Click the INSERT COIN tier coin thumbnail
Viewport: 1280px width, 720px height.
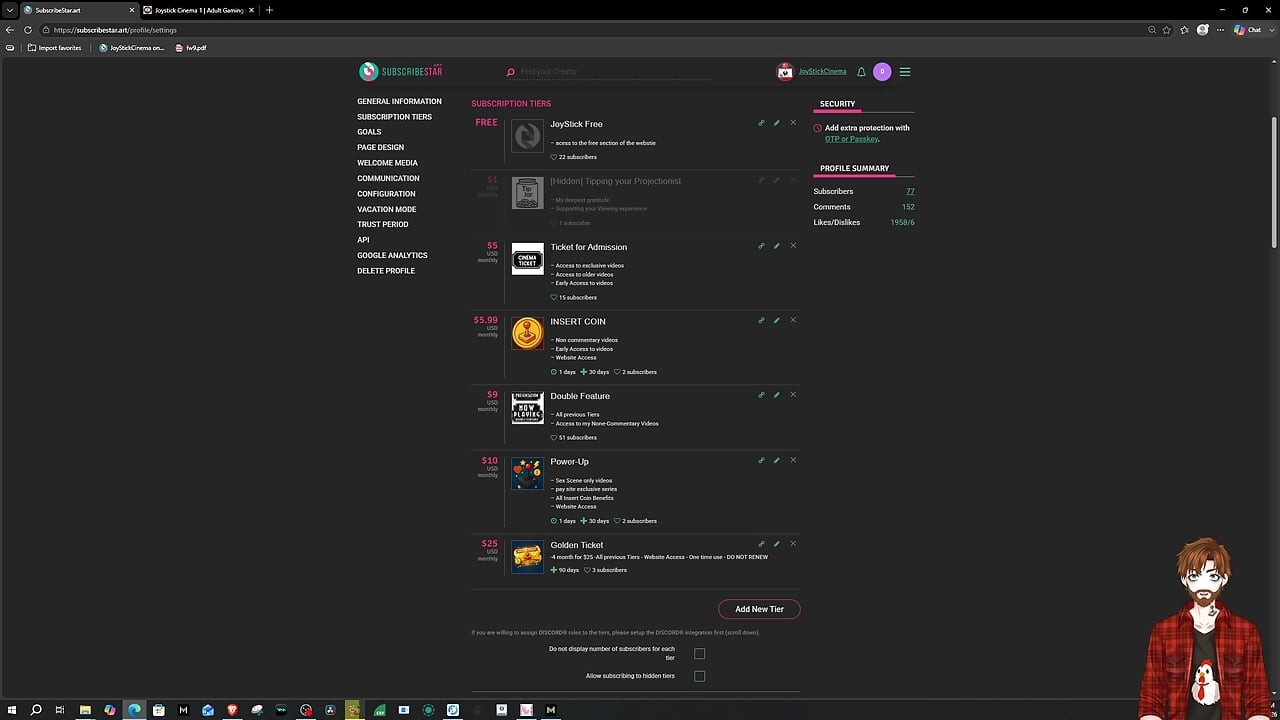[527, 333]
